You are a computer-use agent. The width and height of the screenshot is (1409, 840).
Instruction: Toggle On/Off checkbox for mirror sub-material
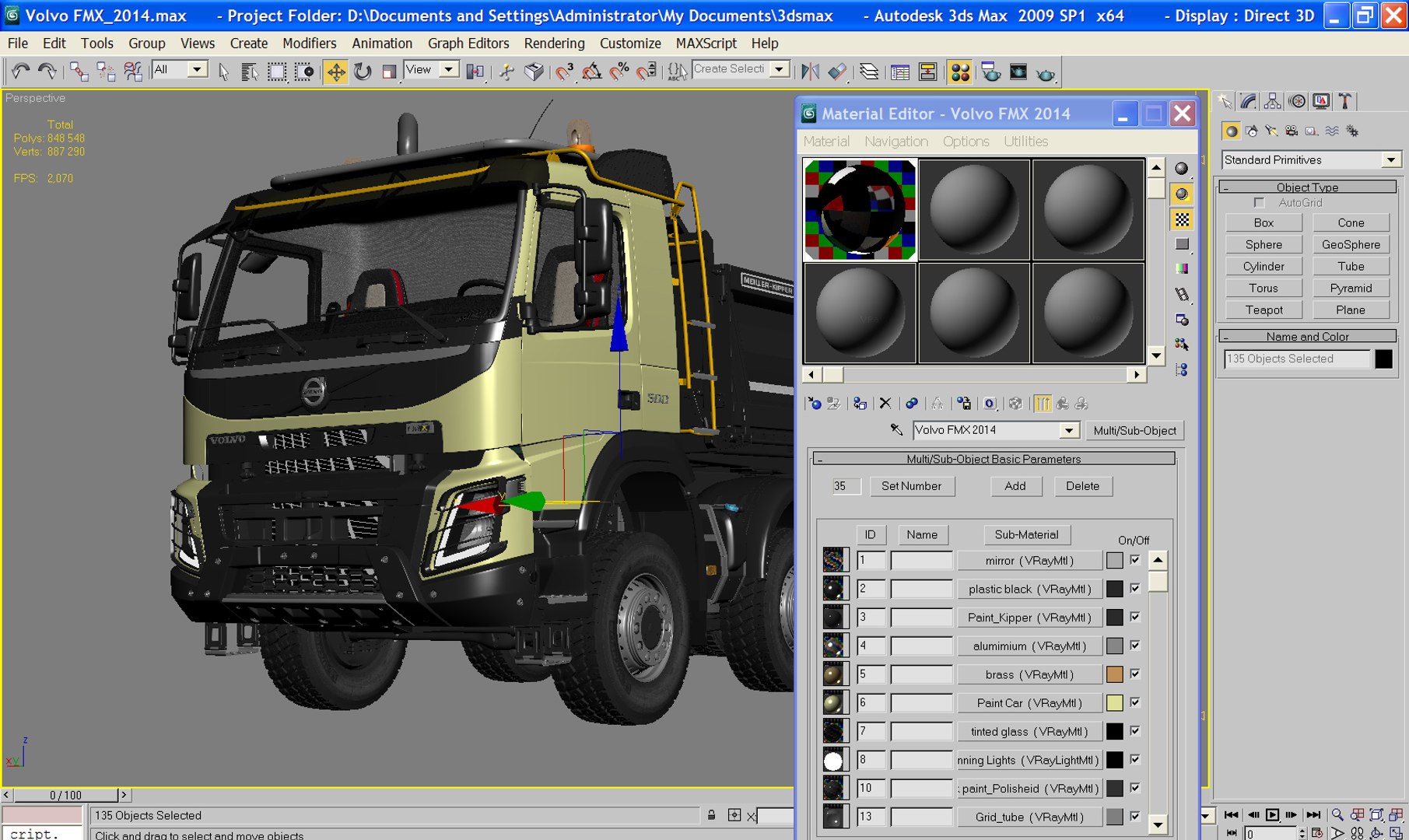[1135, 560]
